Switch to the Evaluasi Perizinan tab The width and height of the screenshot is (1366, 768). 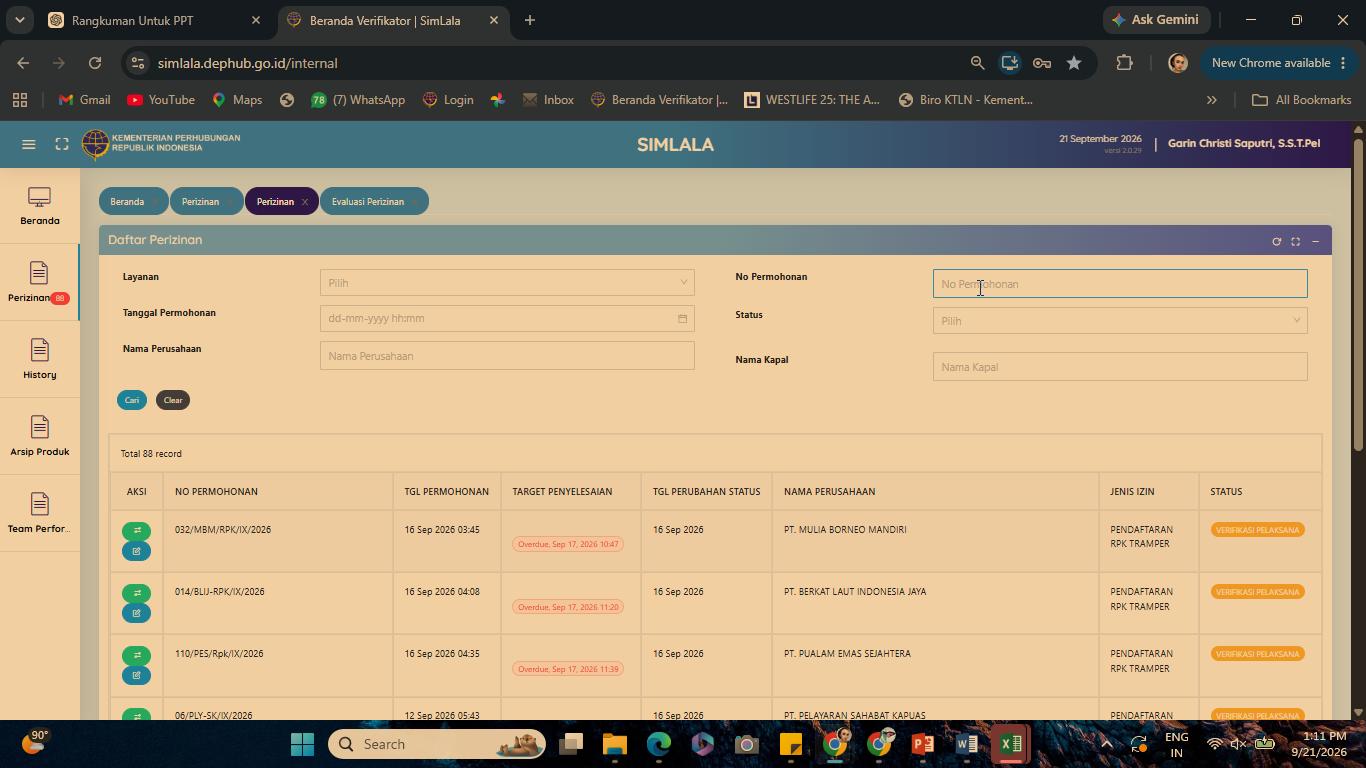(x=368, y=202)
